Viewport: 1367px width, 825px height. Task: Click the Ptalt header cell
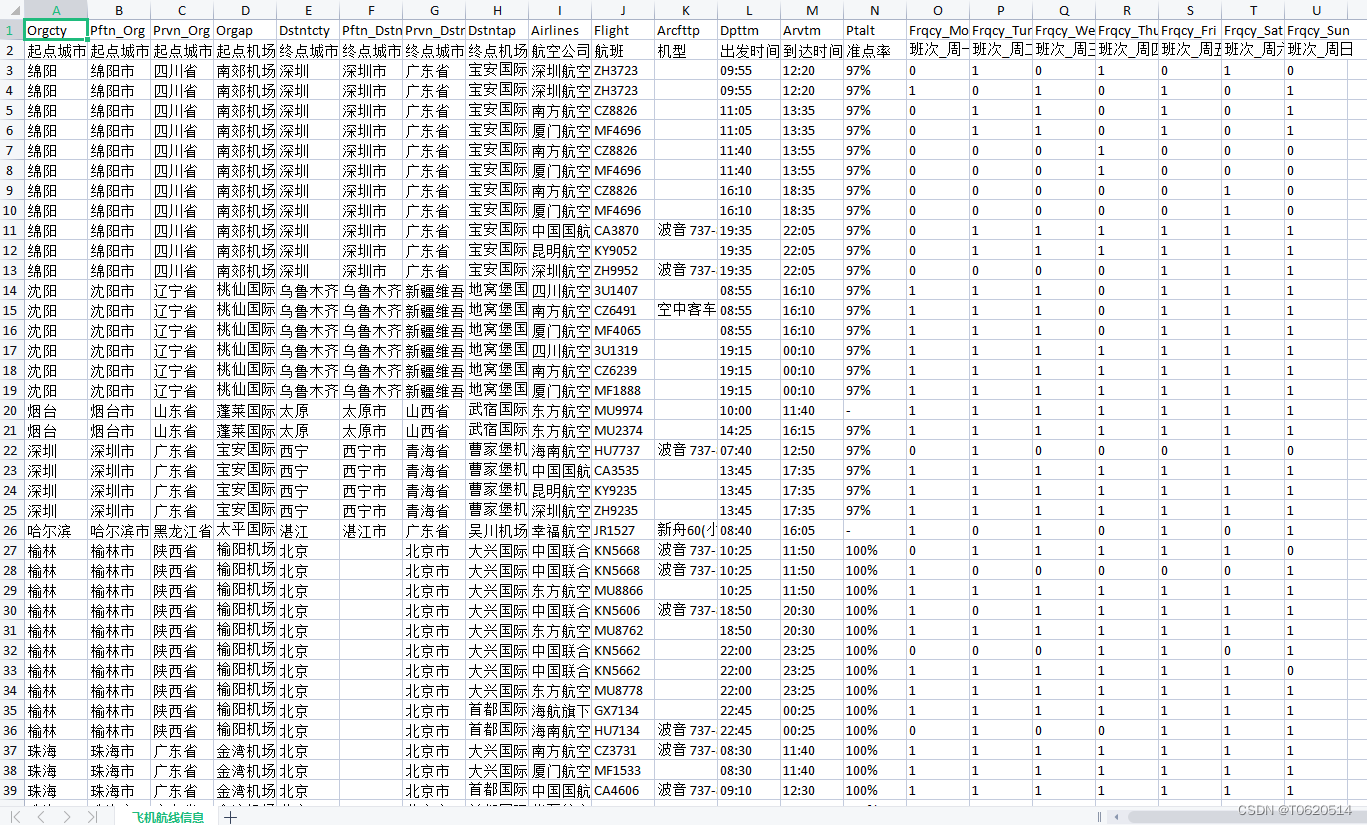click(875, 30)
